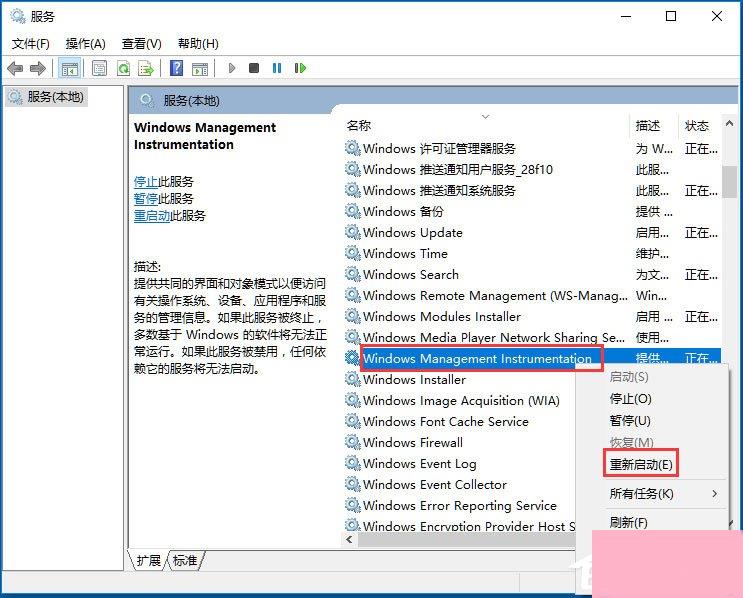This screenshot has height=598, width=743.
Task: Click the vertical scrollbar up arrow
Action: click(x=729, y=124)
